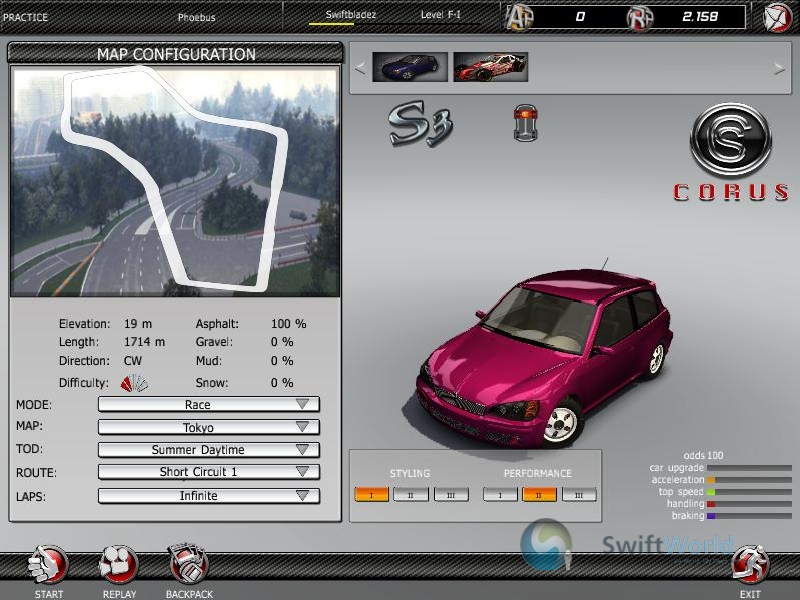Click the RP currency icon showing 2.158
800x600 pixels.
point(641,15)
